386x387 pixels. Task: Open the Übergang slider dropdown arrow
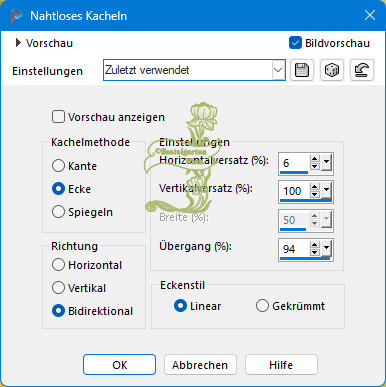pyautogui.click(x=326, y=249)
